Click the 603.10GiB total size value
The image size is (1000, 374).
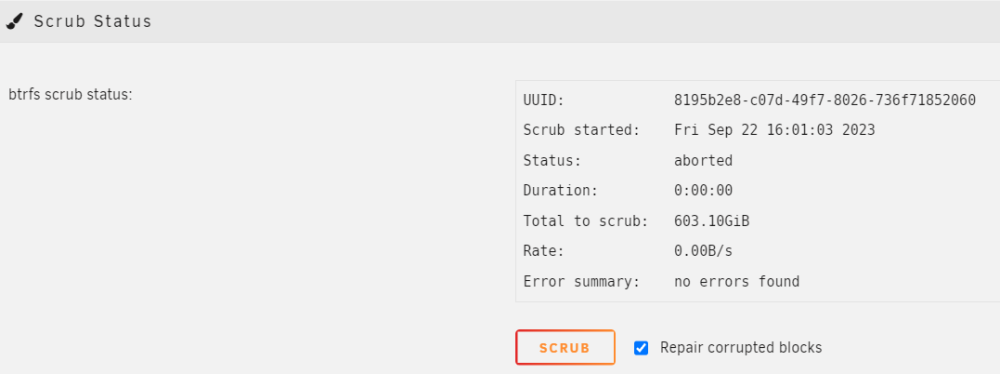pyautogui.click(x=712, y=221)
